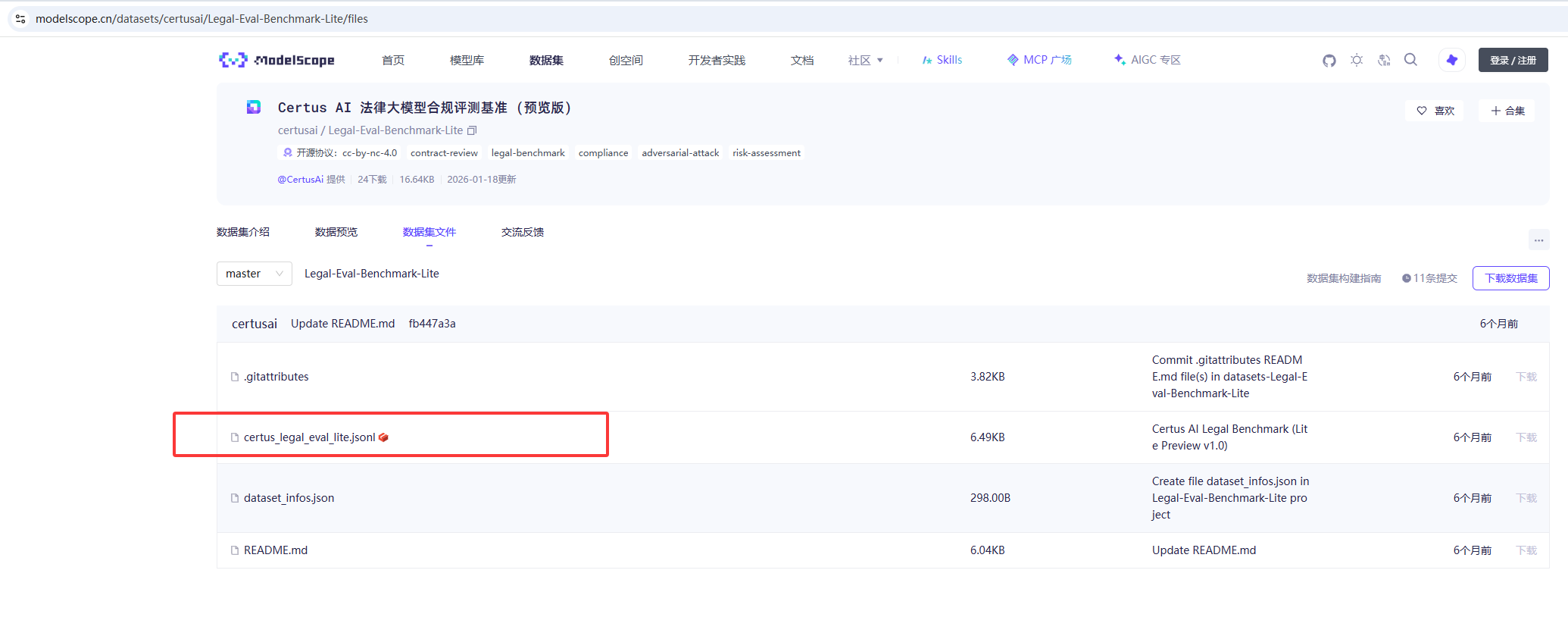Expand the master branch dropdown
Screen dimensions: 1568x636
tap(254, 274)
